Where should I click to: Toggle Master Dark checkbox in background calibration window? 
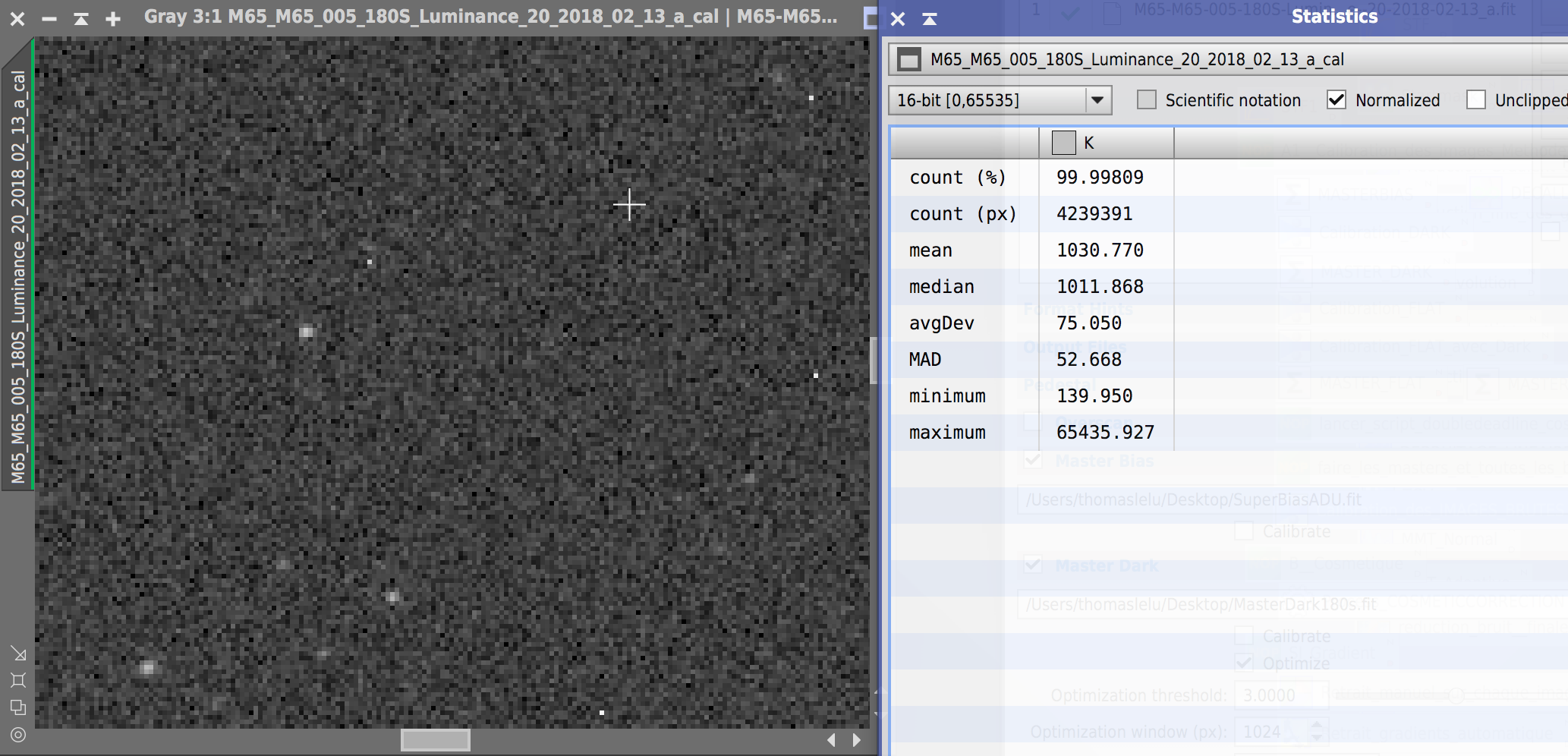pos(1033,565)
